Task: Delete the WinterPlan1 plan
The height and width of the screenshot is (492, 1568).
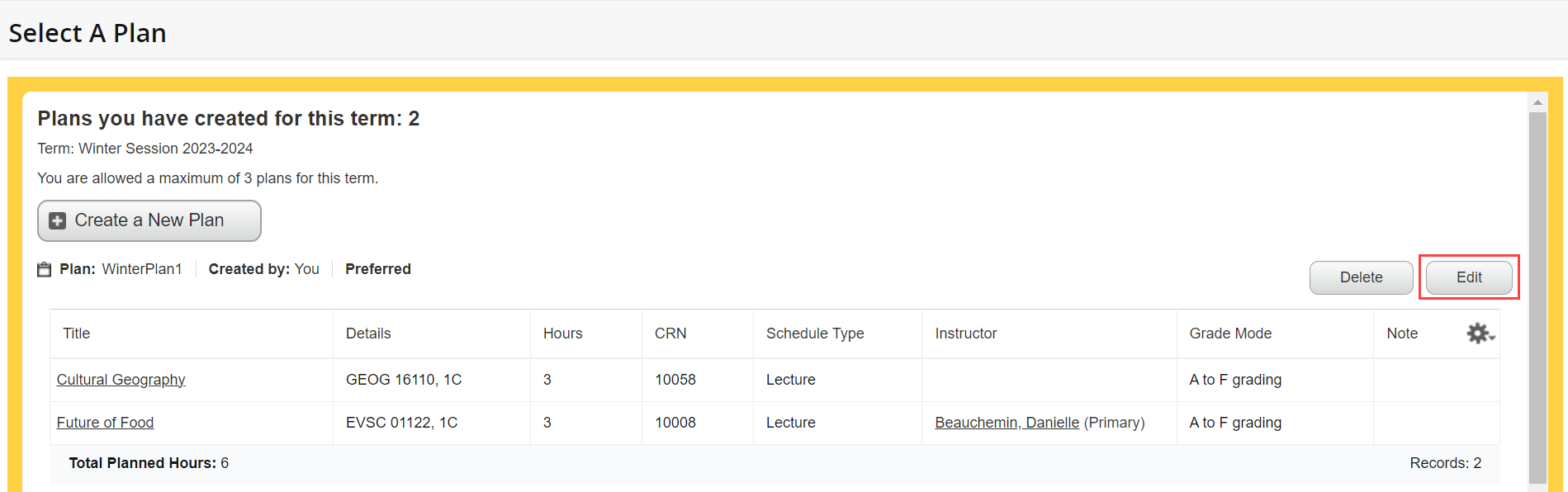Action: (x=1361, y=277)
